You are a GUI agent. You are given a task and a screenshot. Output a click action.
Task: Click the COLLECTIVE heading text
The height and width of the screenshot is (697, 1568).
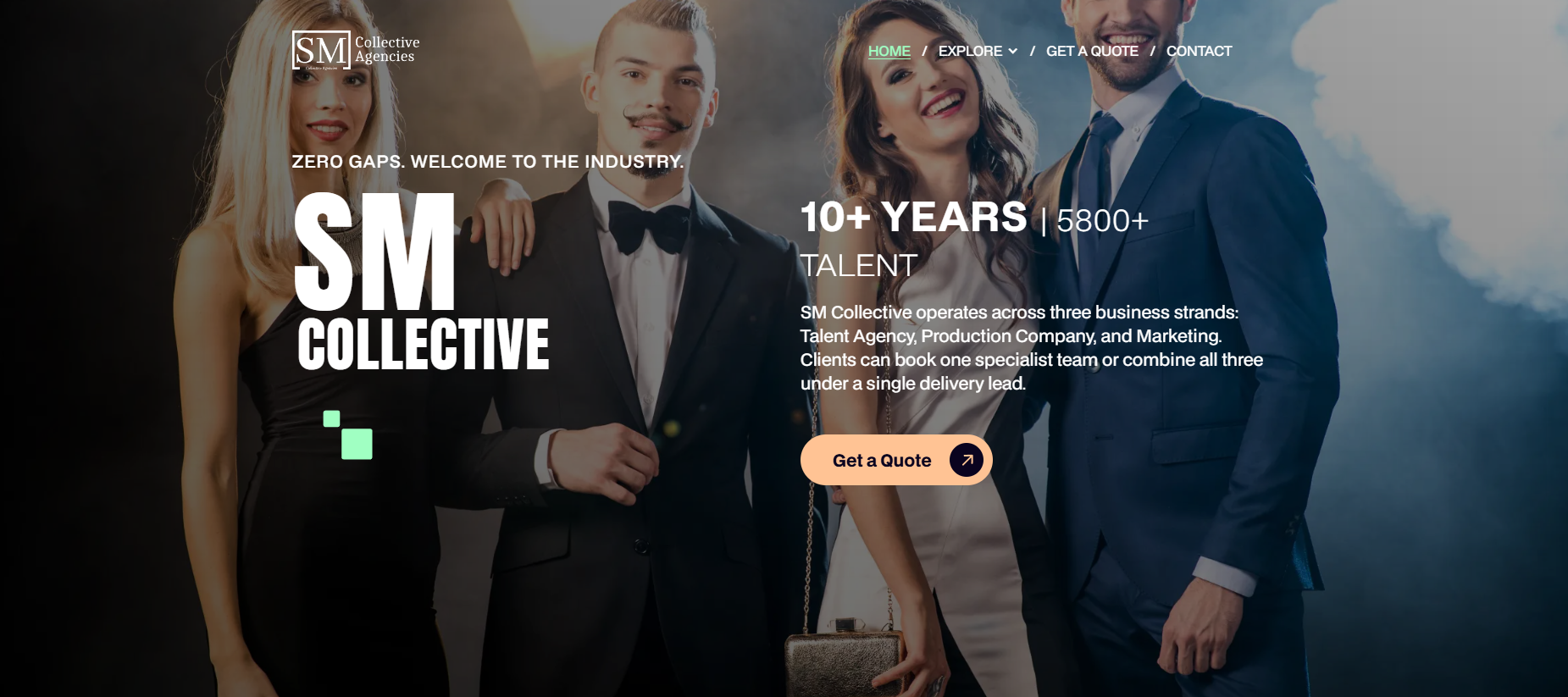click(424, 345)
